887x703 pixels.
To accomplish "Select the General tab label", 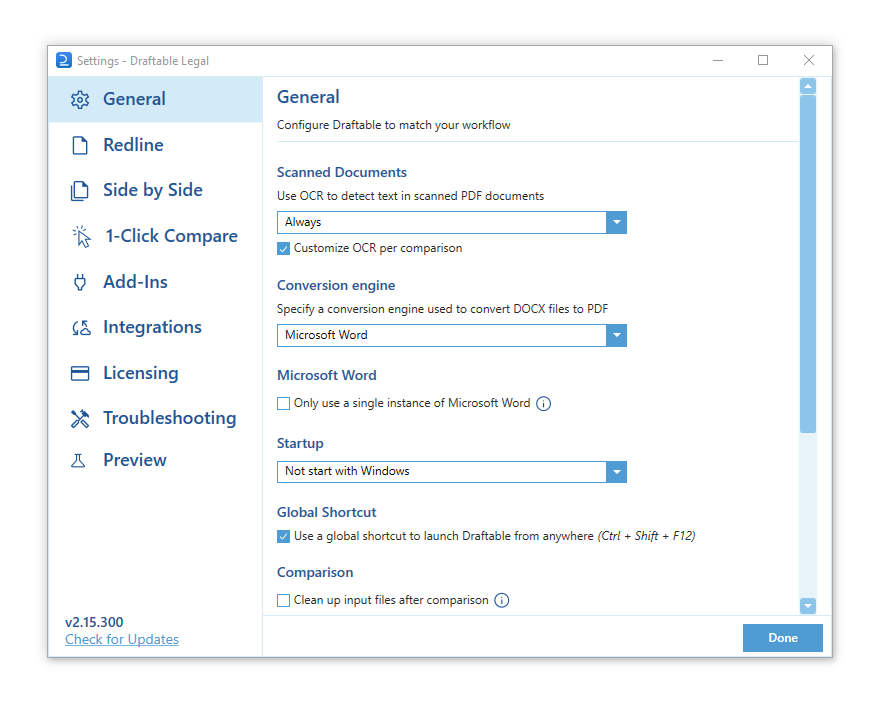I will click(134, 100).
